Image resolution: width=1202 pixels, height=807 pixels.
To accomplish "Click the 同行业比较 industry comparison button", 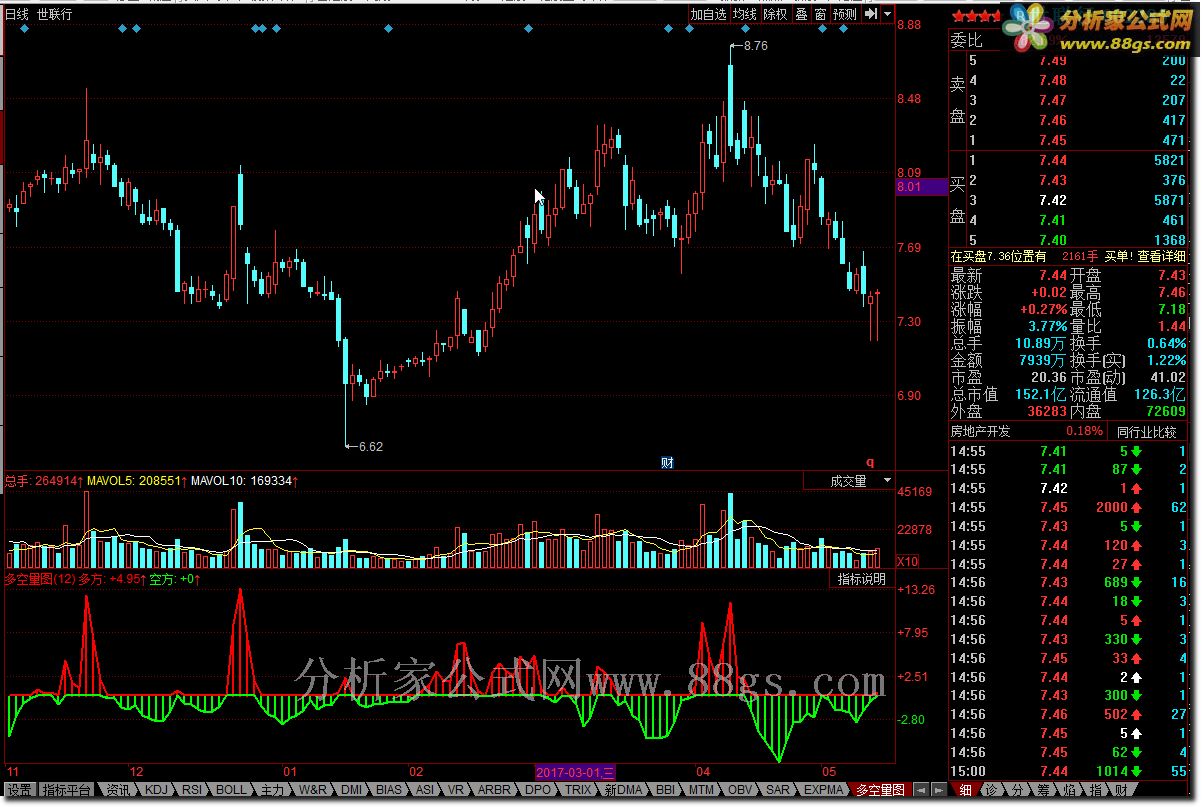I will click(1146, 431).
